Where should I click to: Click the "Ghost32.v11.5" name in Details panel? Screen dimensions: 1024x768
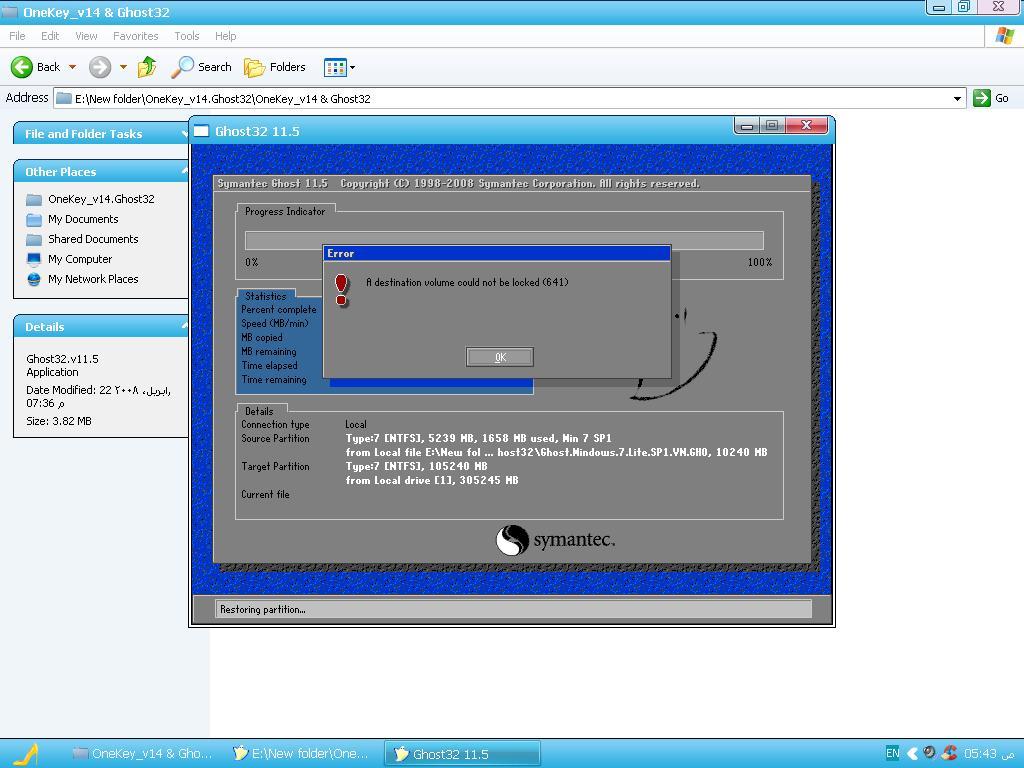pyautogui.click(x=63, y=359)
